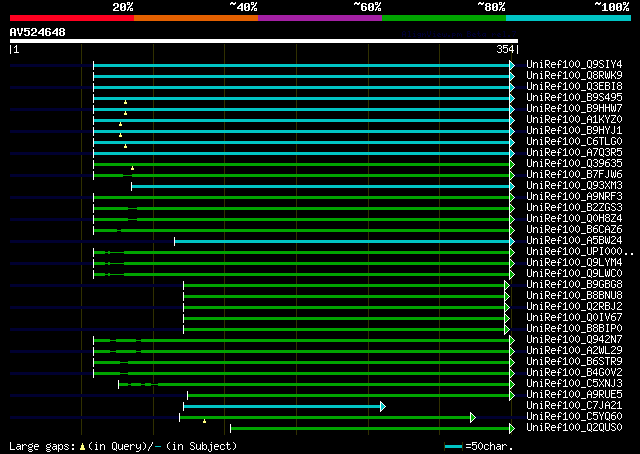Click the green ~80% identity color segment
Viewport: 640px width, 454px height.
point(444,18)
